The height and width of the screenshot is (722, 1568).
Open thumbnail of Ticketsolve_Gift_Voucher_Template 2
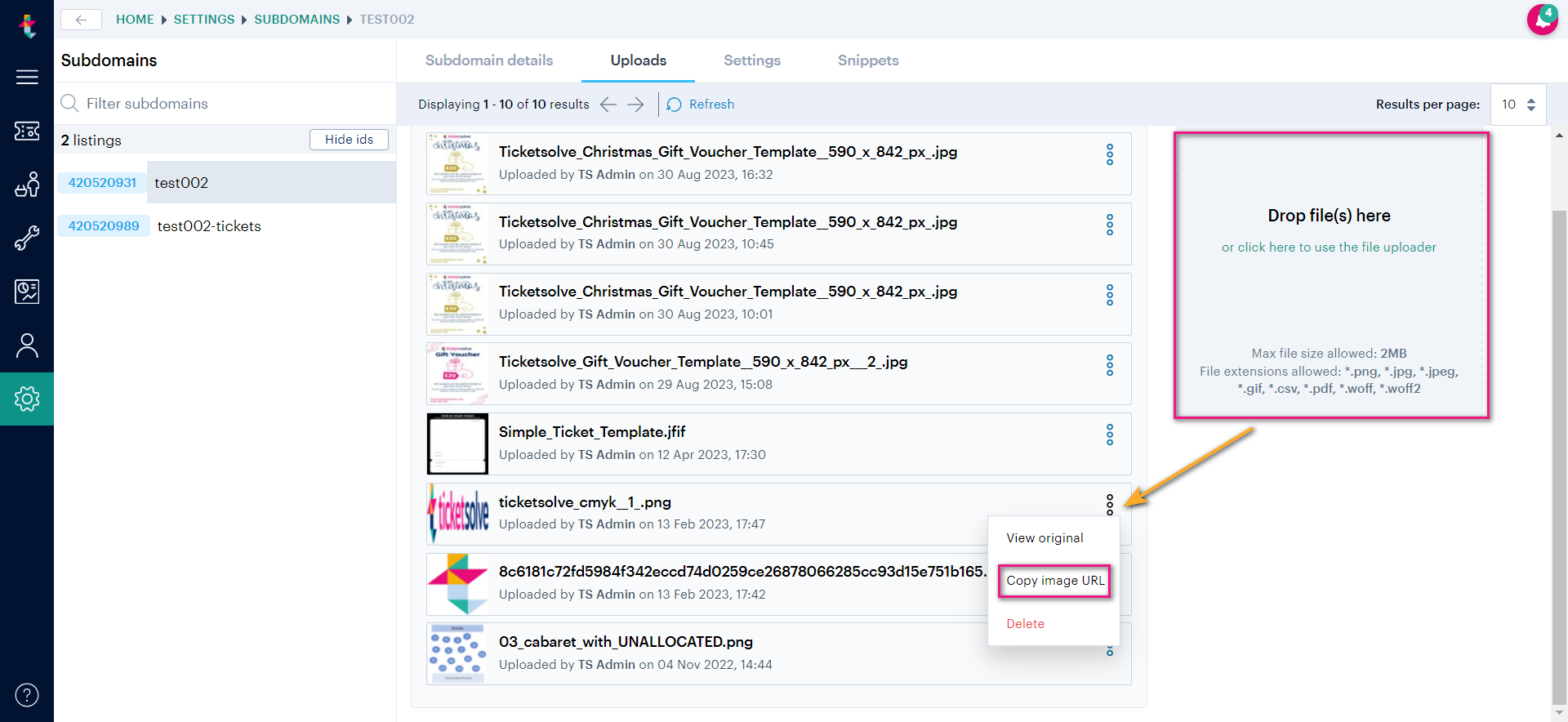457,374
